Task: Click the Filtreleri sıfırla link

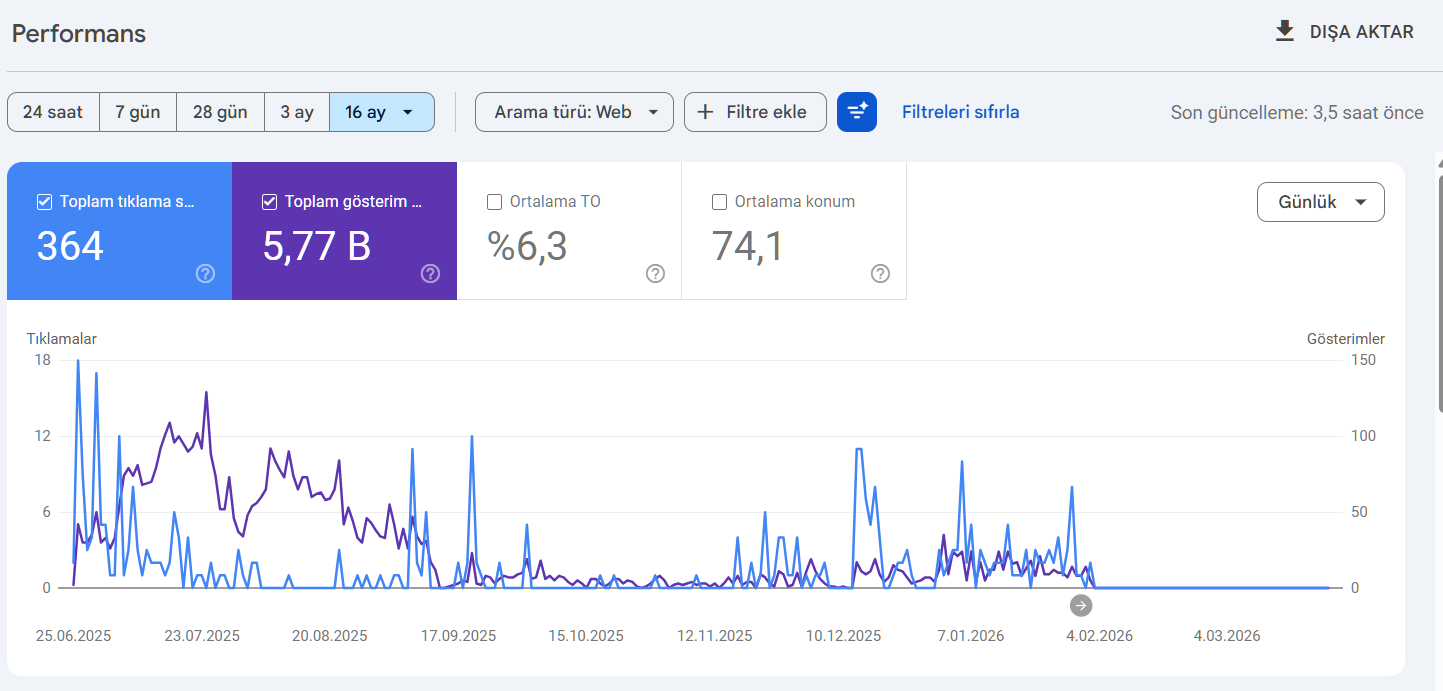Action: pyautogui.click(x=961, y=112)
